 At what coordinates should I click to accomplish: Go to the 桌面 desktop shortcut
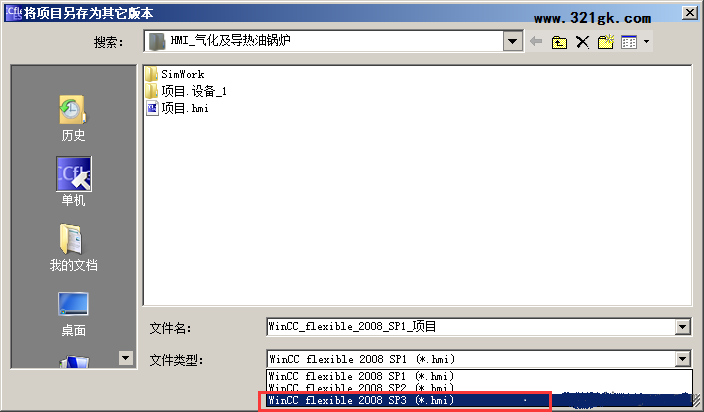tap(73, 314)
